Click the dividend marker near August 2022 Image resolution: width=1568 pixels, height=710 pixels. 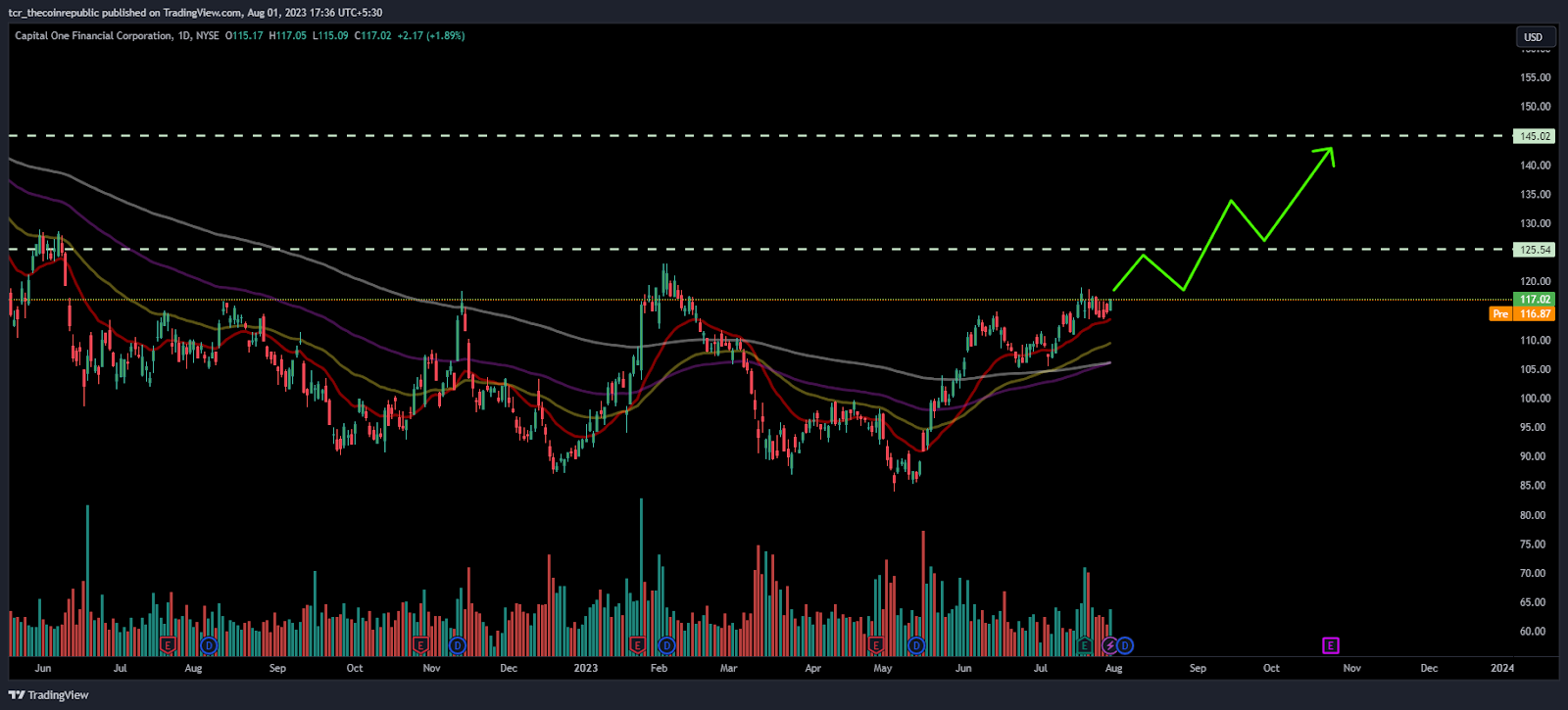(x=208, y=645)
